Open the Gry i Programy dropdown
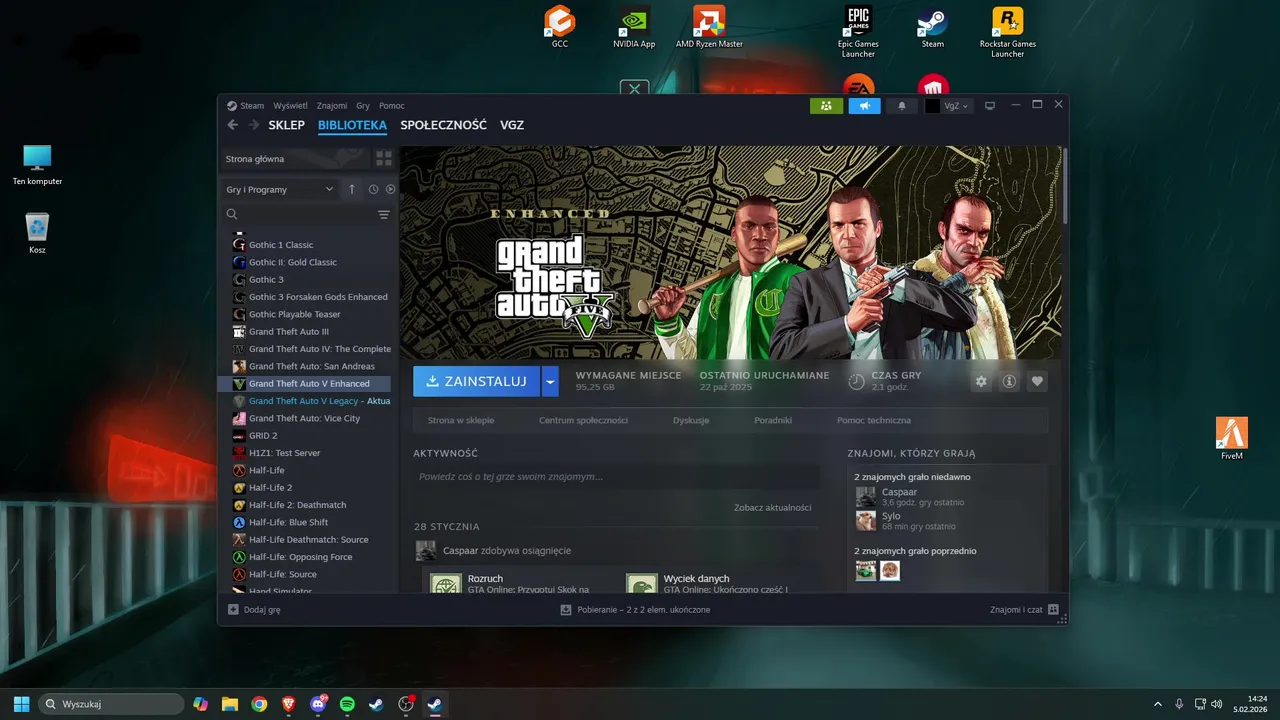 tap(280, 189)
